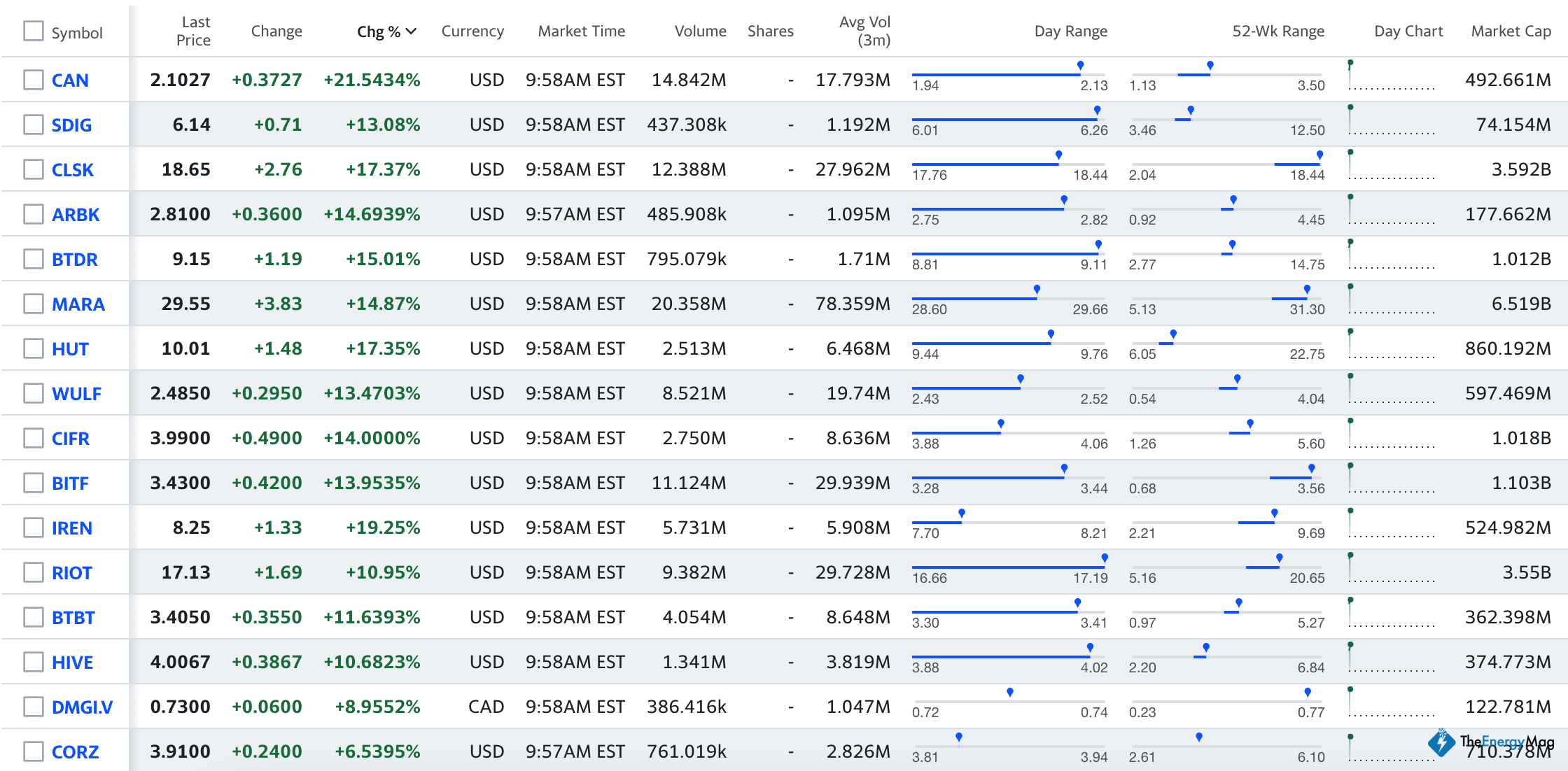The image size is (1568, 771).
Task: Click the Avg Vol (3m) header
Action: point(865,31)
